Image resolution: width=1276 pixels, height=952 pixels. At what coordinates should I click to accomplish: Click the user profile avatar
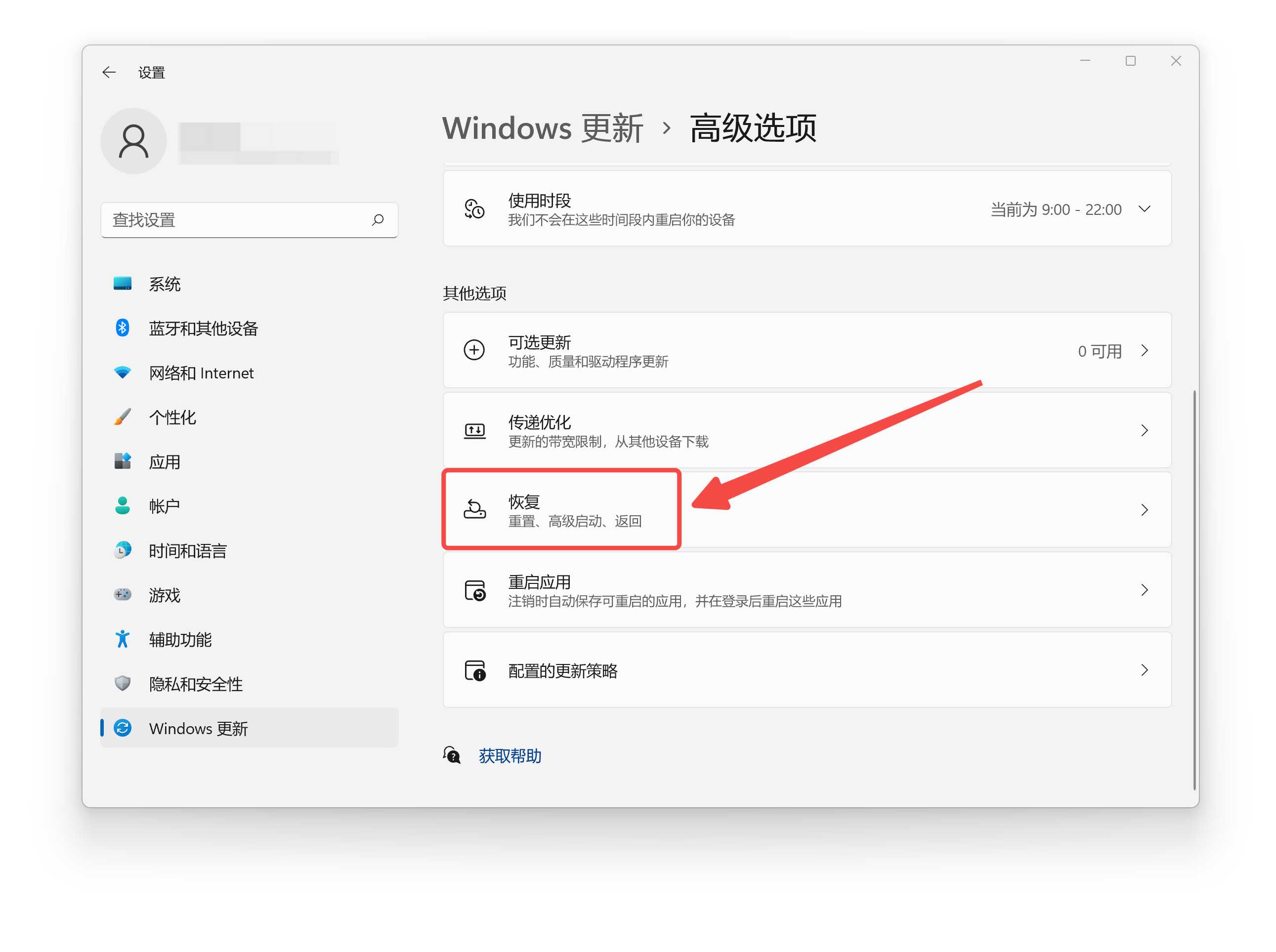pos(133,141)
